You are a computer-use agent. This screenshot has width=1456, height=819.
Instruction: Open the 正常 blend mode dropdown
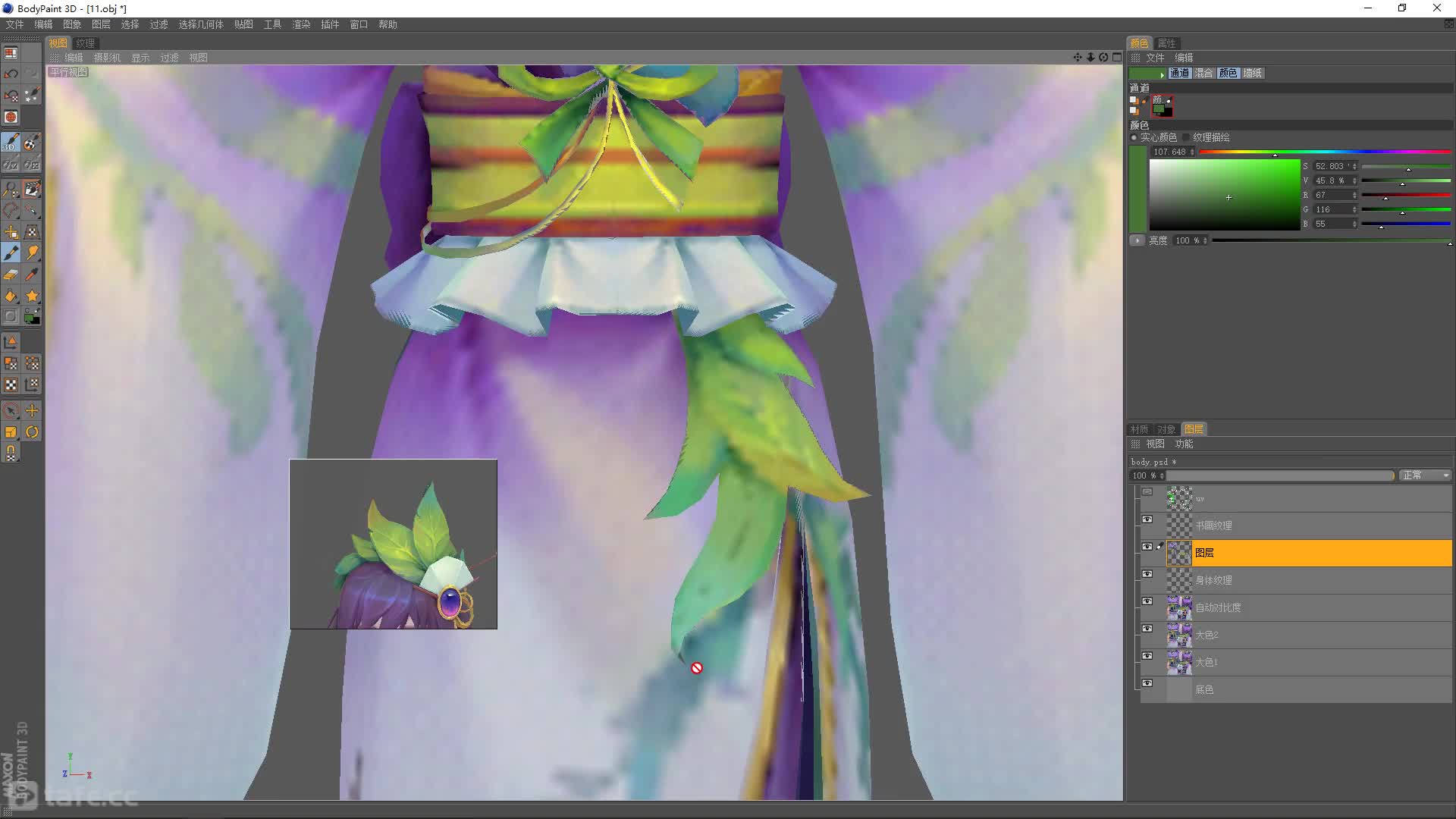(x=1426, y=475)
